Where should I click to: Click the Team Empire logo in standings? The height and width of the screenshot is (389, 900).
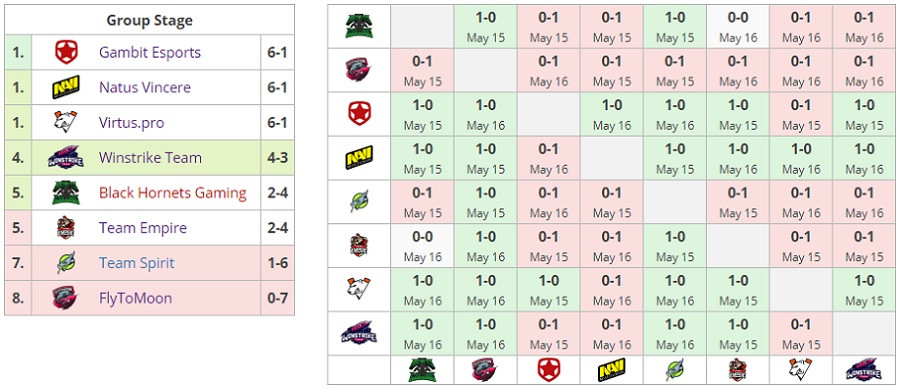66,228
